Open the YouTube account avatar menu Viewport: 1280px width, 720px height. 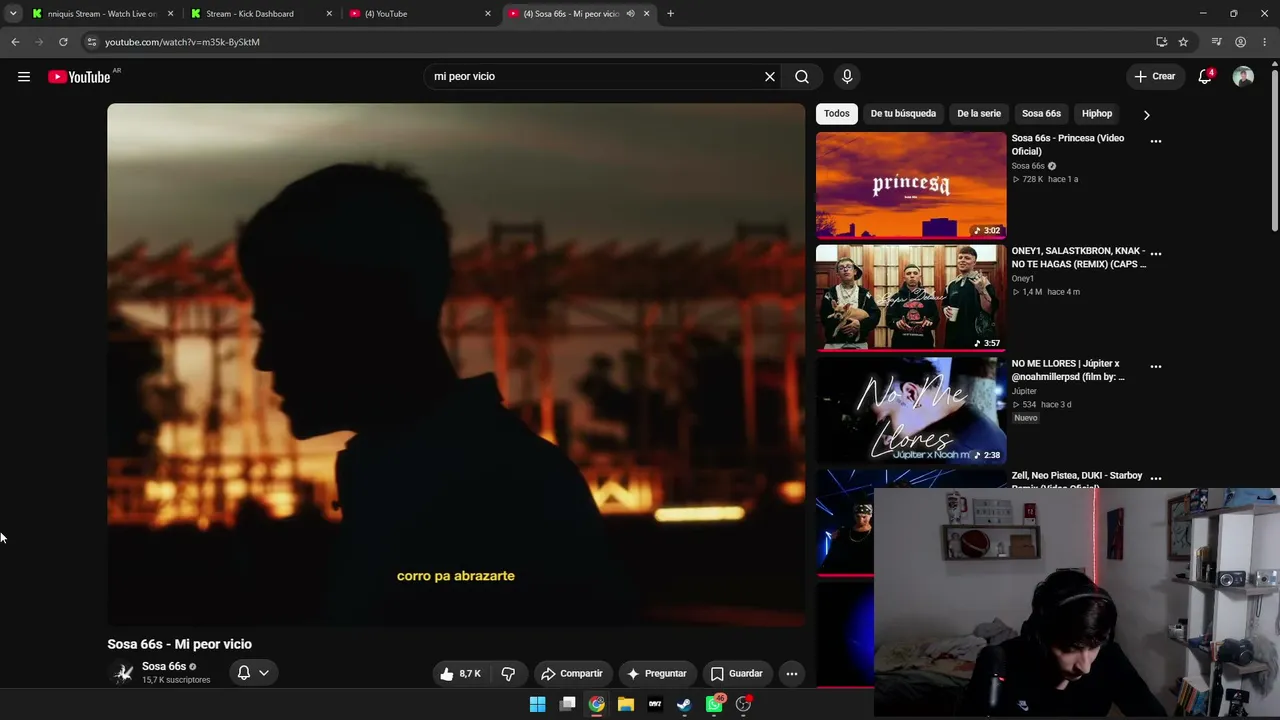(x=1243, y=76)
